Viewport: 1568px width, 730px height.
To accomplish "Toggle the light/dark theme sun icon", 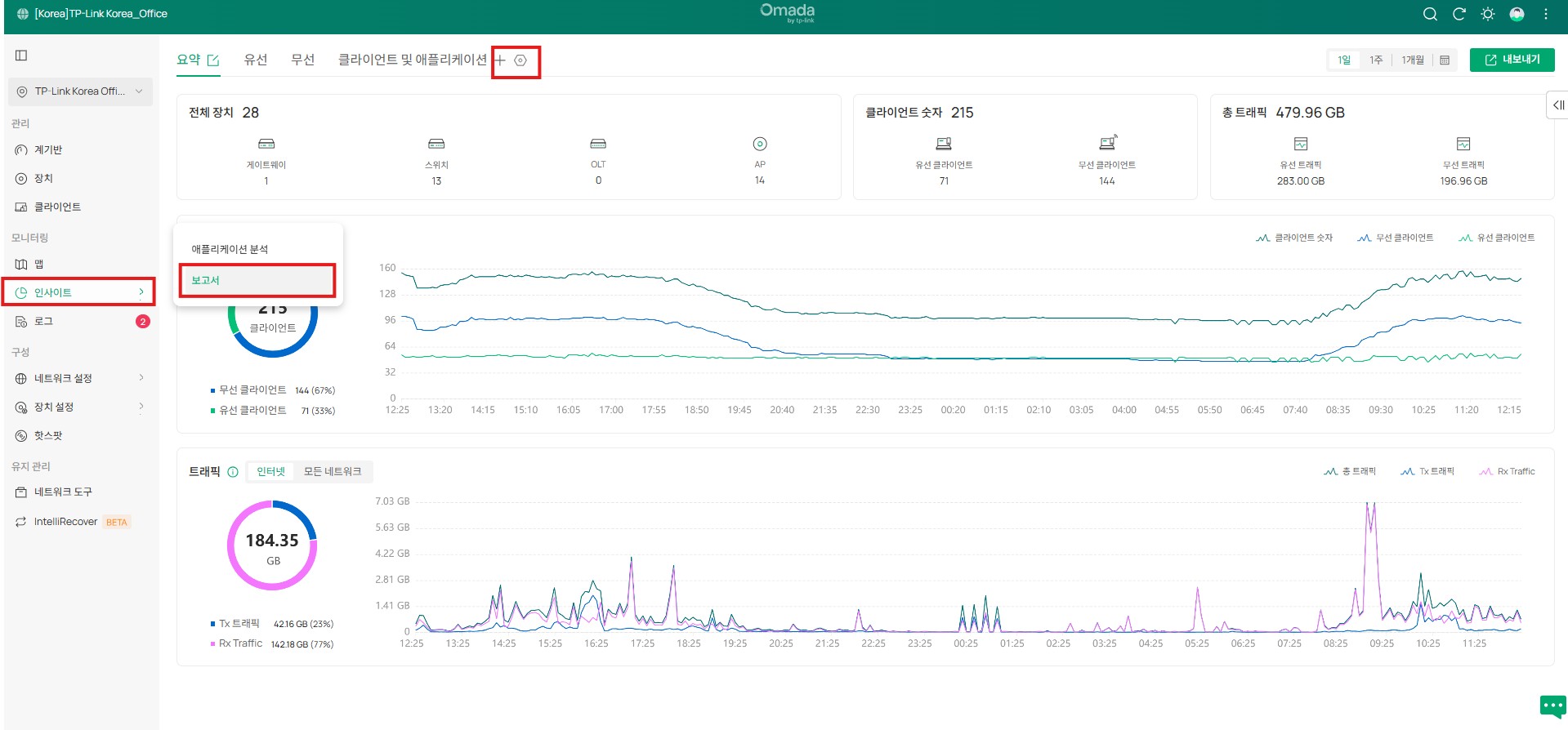I will [1488, 14].
